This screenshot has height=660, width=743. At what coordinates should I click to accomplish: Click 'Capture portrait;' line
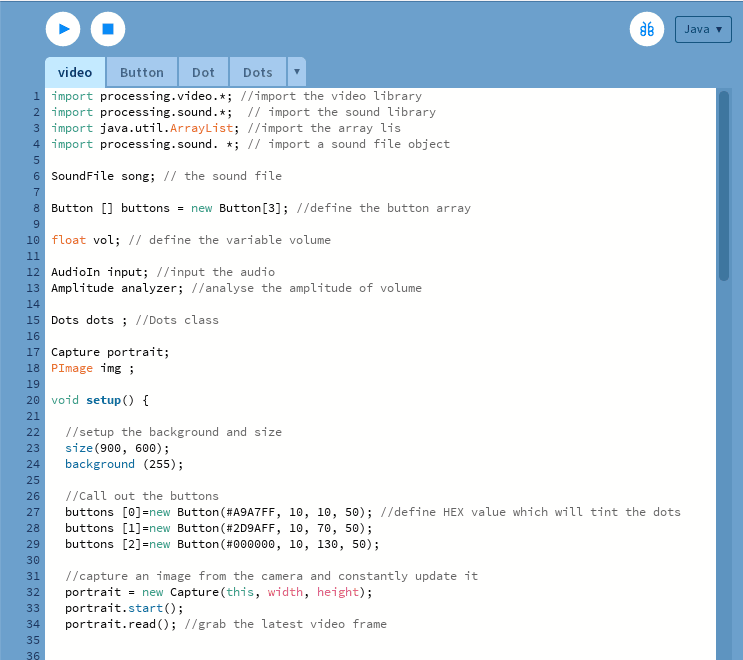coord(110,352)
